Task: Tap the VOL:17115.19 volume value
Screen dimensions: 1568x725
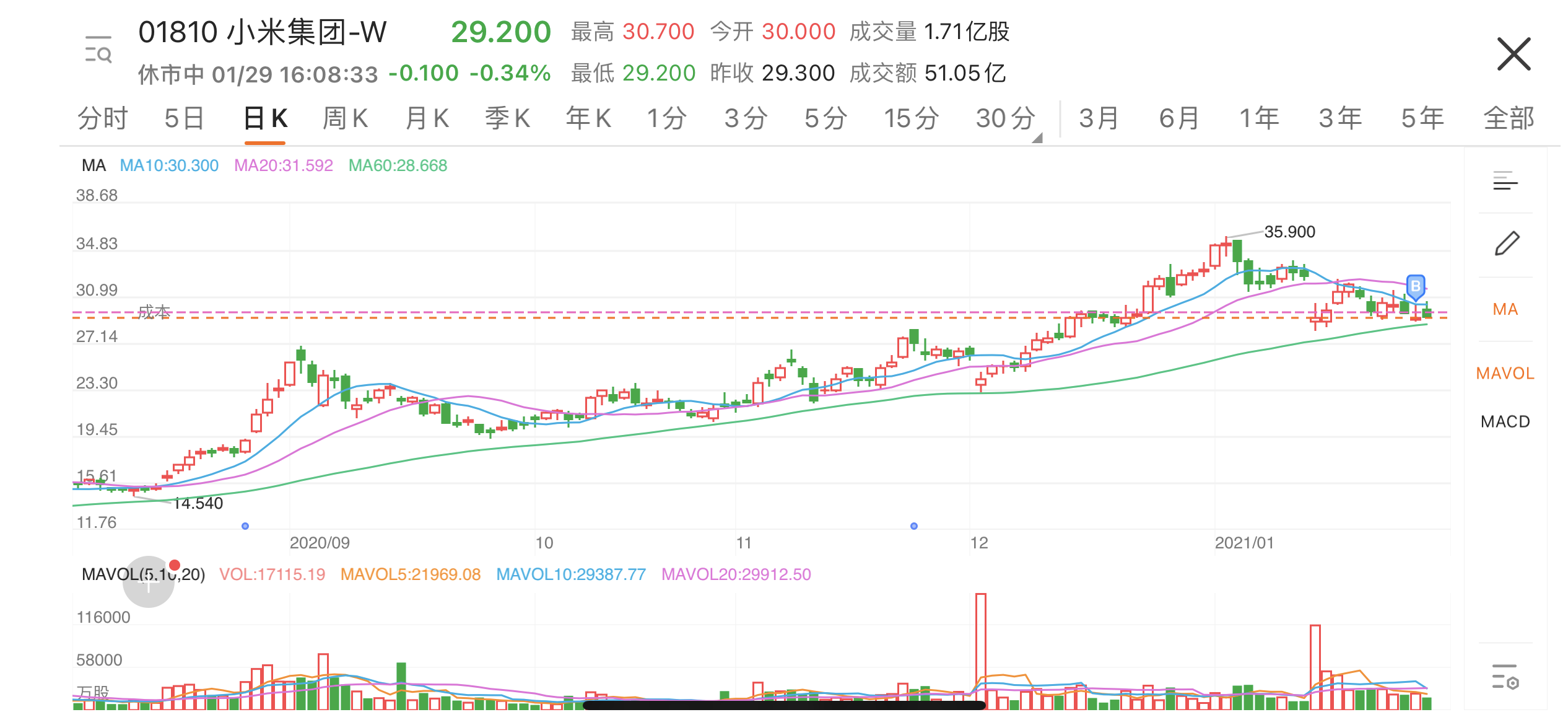Action: click(x=272, y=574)
